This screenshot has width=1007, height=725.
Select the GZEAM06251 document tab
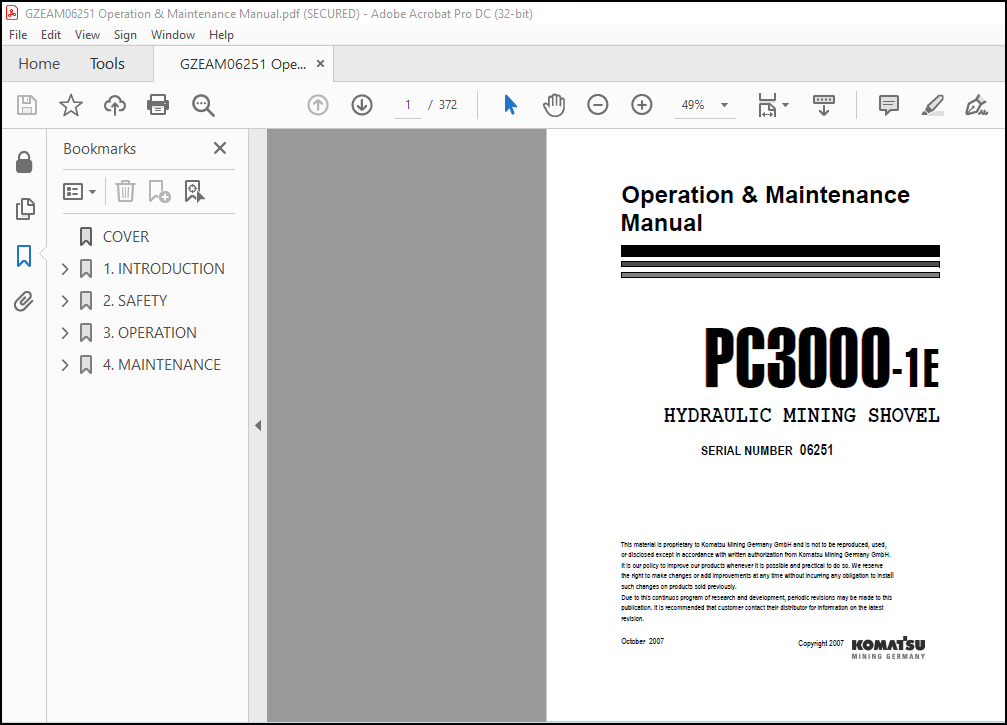(243, 64)
